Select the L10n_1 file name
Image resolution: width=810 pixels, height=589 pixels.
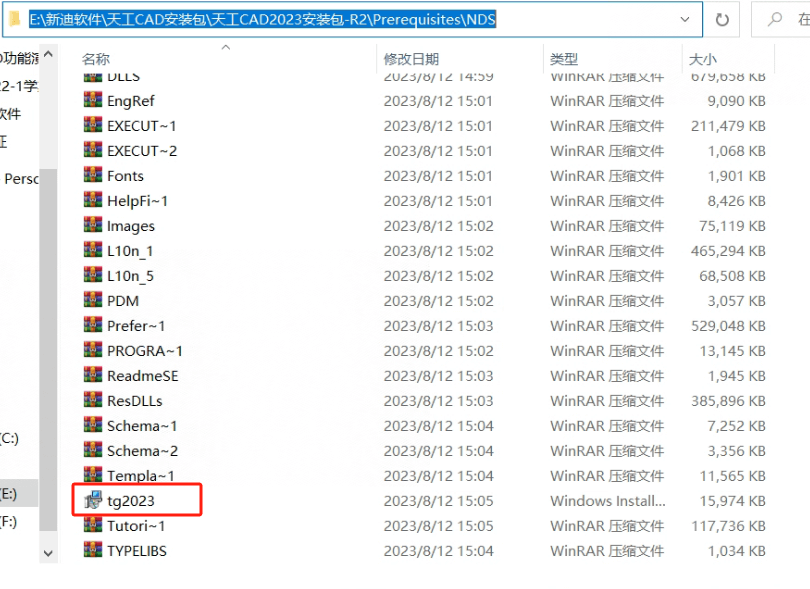click(130, 251)
